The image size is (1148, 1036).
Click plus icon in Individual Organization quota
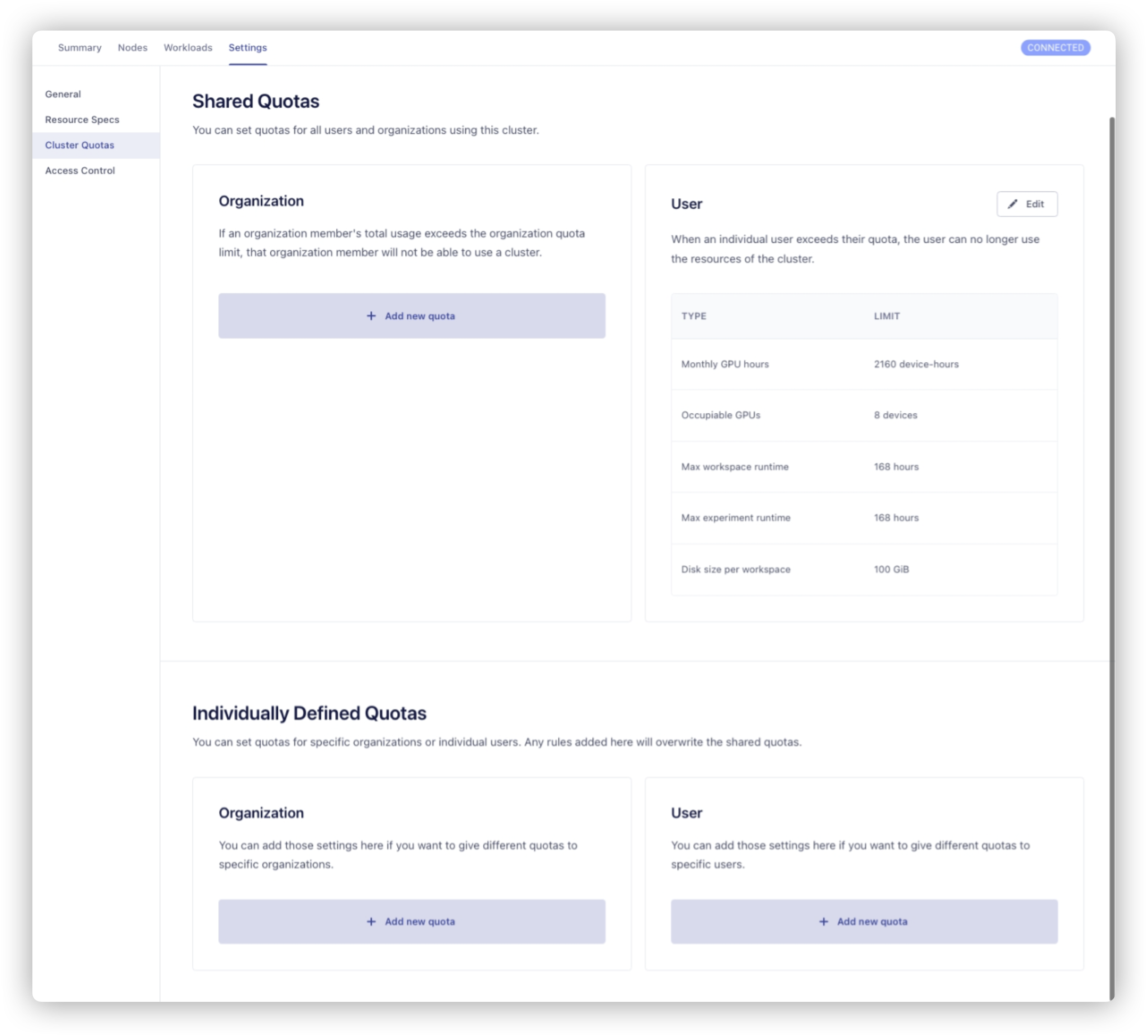(x=371, y=922)
